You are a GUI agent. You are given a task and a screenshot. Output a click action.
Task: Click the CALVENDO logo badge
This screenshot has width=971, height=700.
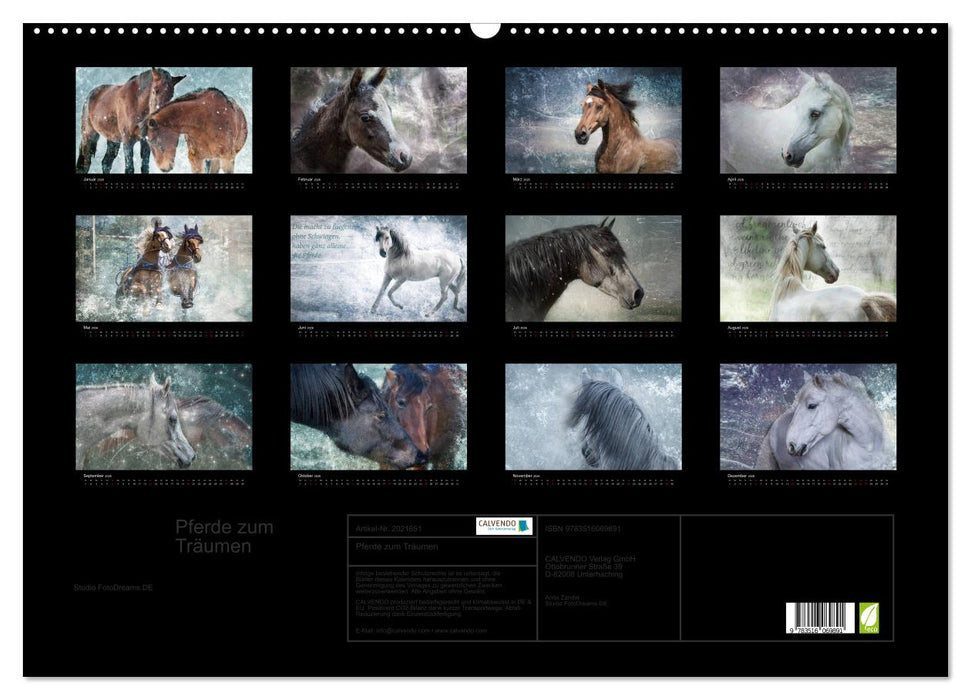pyautogui.click(x=504, y=526)
